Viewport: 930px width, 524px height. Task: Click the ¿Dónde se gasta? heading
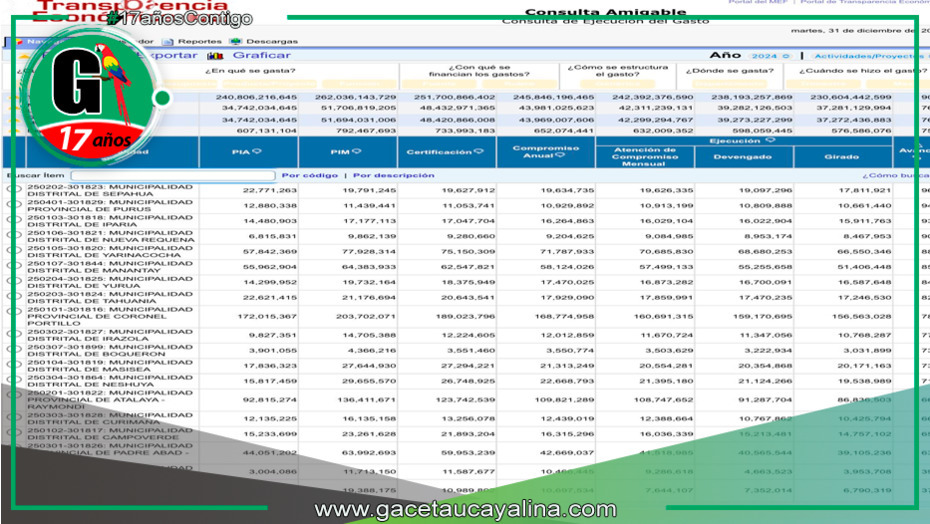tap(730, 71)
